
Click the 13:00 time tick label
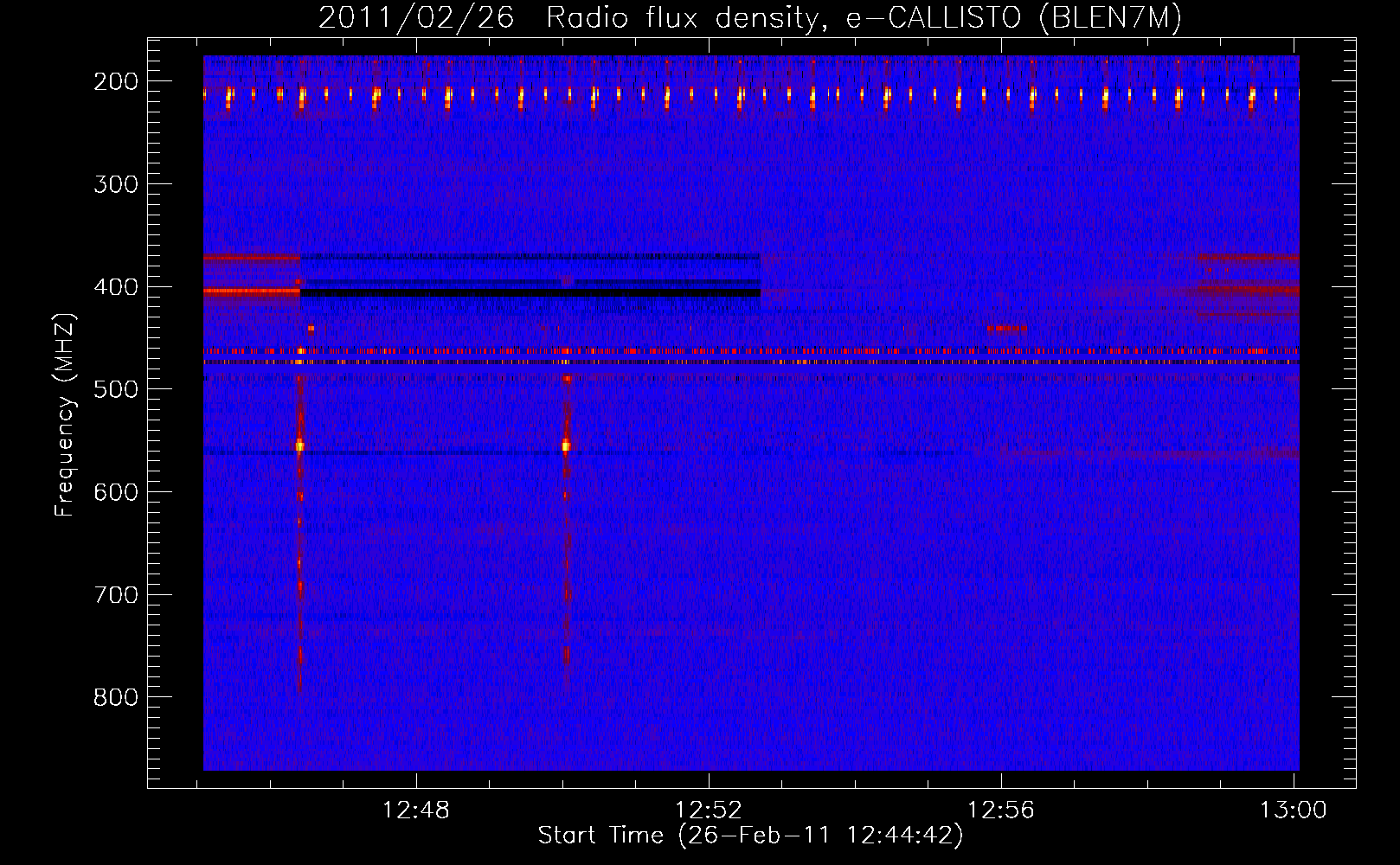tap(1294, 810)
